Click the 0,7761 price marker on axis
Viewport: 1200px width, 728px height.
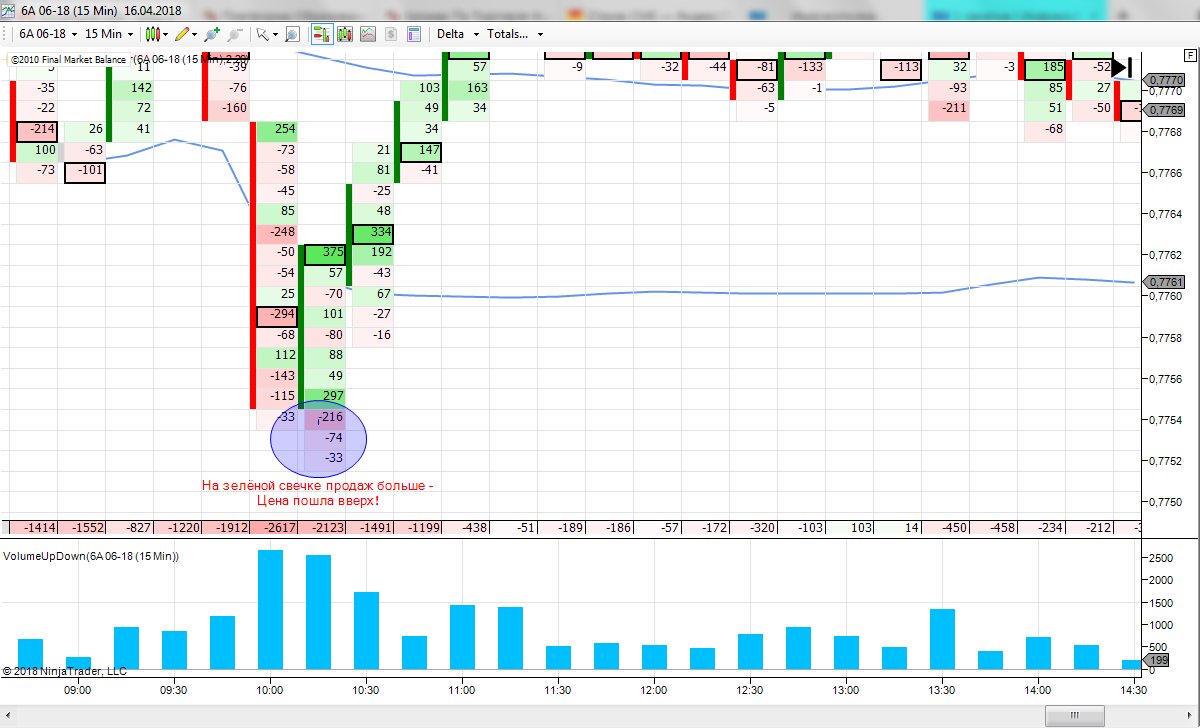tap(1165, 282)
